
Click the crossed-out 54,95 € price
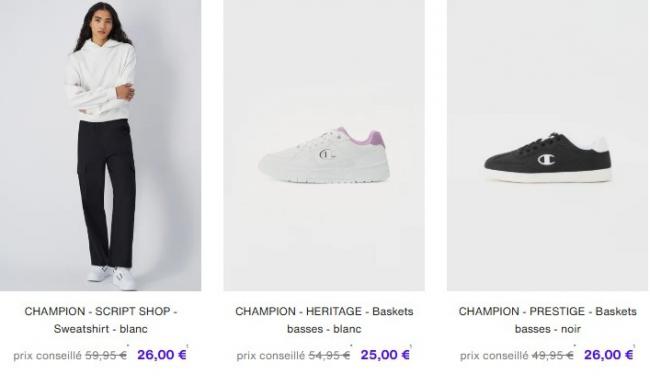point(329,356)
